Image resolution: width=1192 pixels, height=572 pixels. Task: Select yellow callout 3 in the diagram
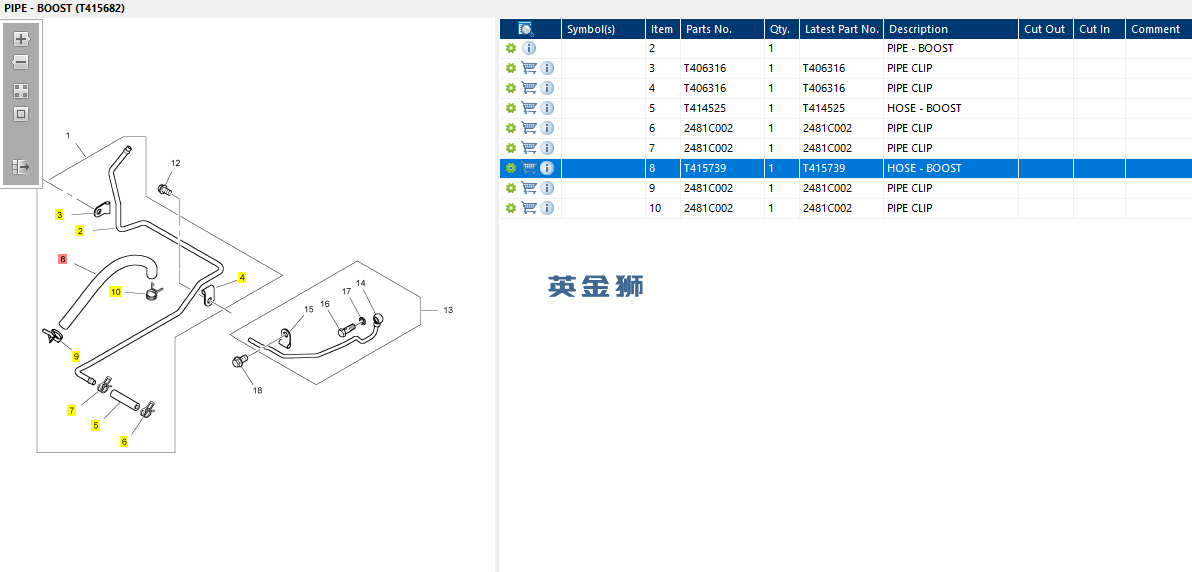[59, 215]
